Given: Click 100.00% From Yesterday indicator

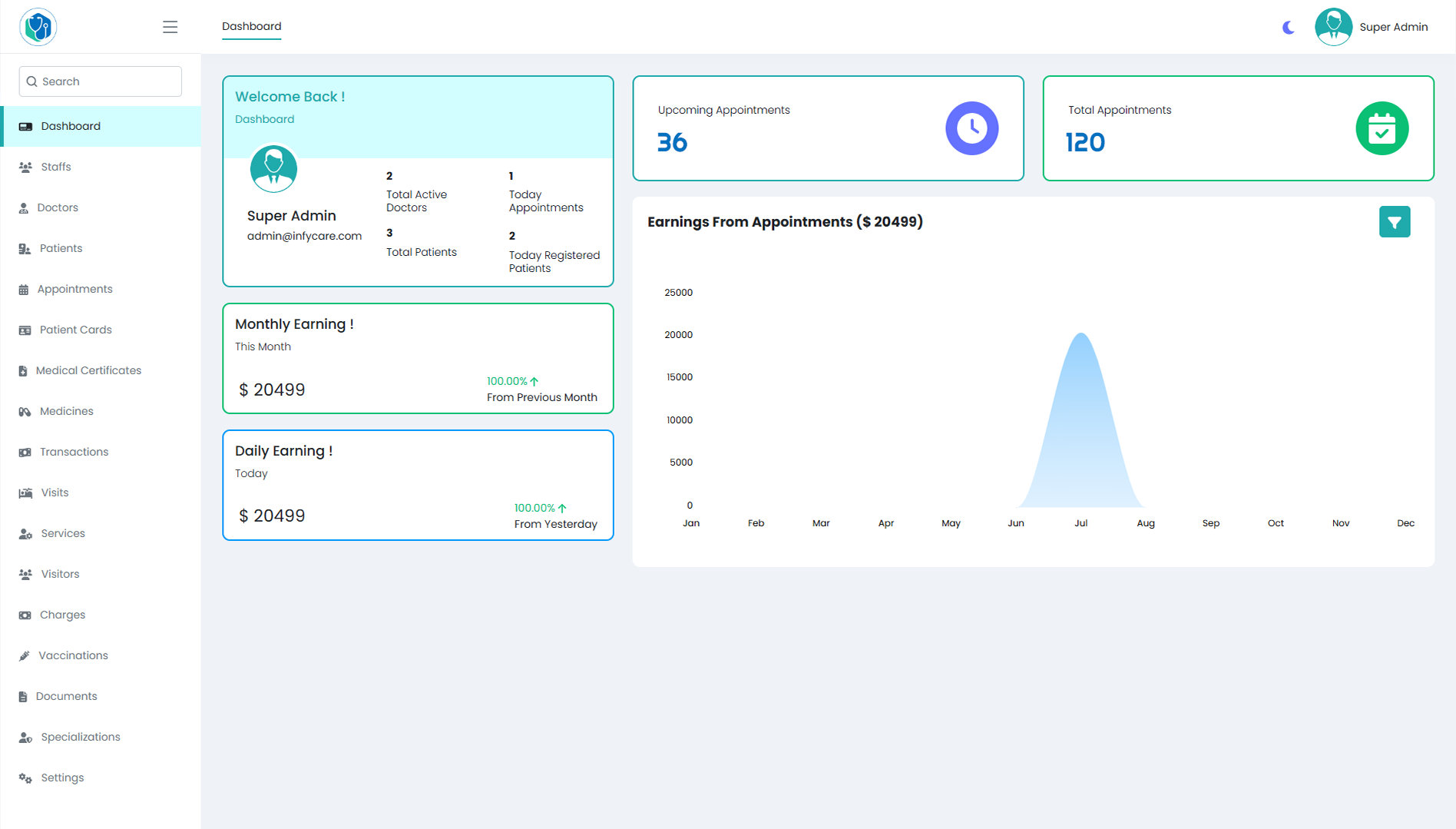Looking at the screenshot, I should 555,516.
